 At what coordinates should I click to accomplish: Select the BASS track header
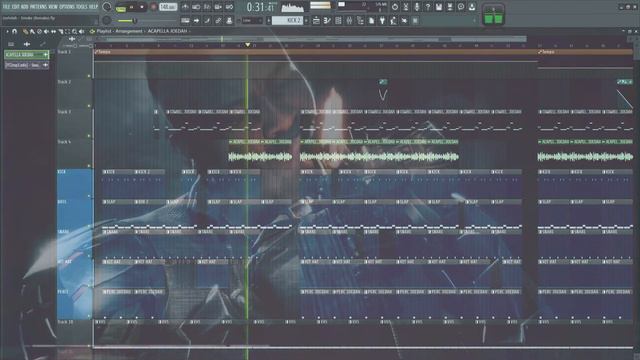click(75, 213)
